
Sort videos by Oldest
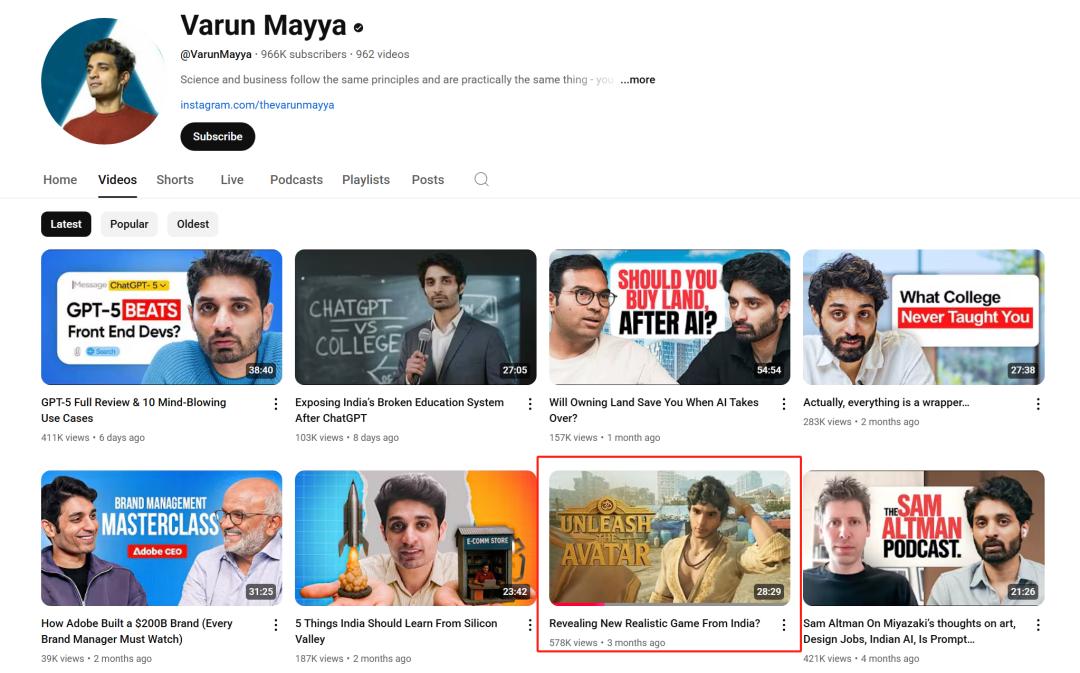(x=193, y=224)
